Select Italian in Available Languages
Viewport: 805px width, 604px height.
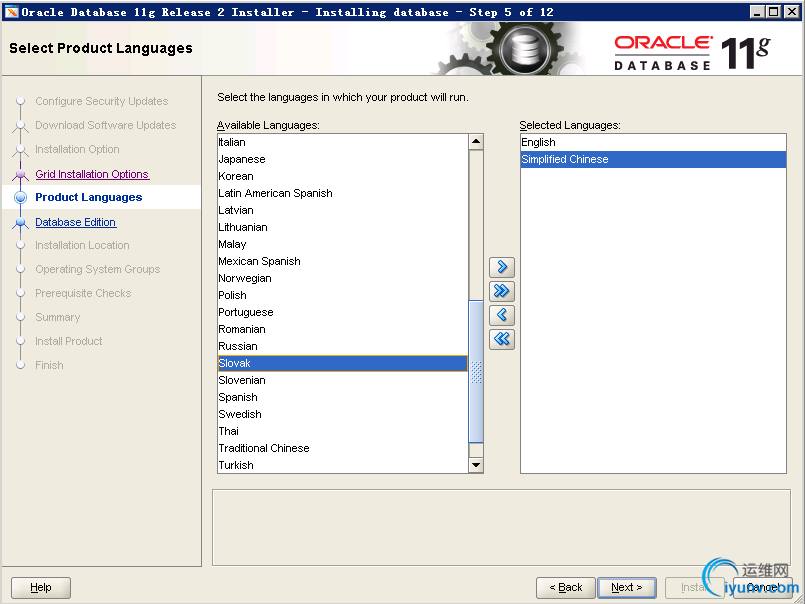(342, 142)
